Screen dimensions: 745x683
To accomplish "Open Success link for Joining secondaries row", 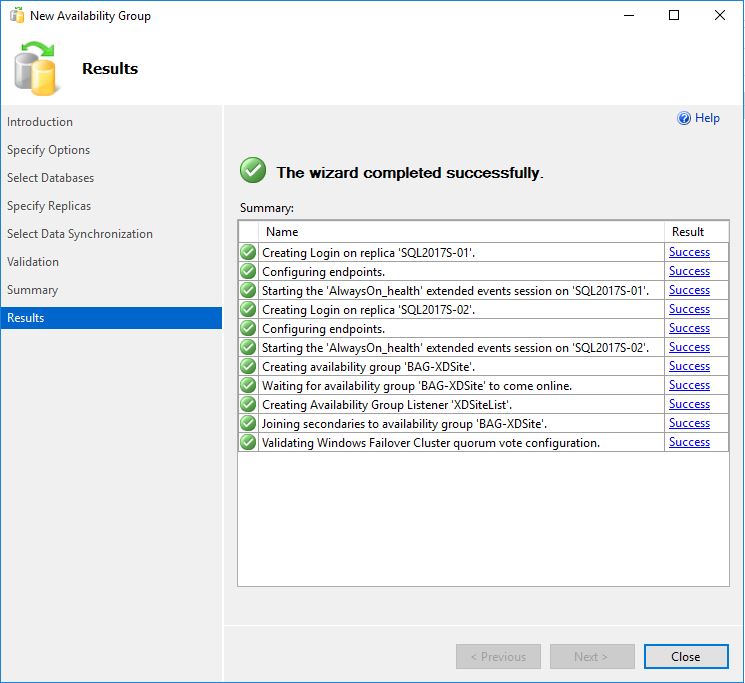I will 689,423.
